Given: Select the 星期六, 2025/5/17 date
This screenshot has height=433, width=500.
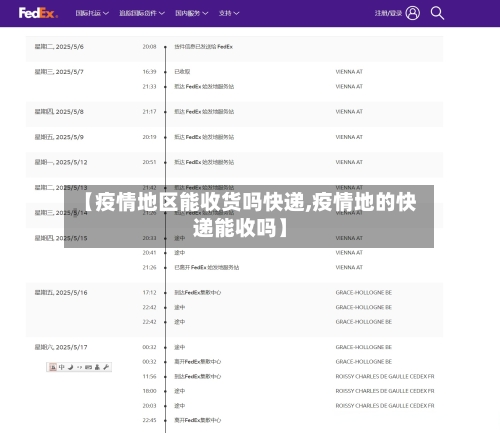Looking at the screenshot, I should click(x=61, y=347).
